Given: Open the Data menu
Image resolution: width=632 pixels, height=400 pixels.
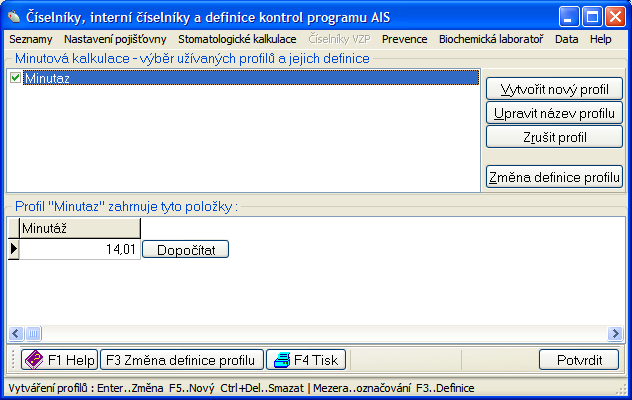Looking at the screenshot, I should coord(566,39).
